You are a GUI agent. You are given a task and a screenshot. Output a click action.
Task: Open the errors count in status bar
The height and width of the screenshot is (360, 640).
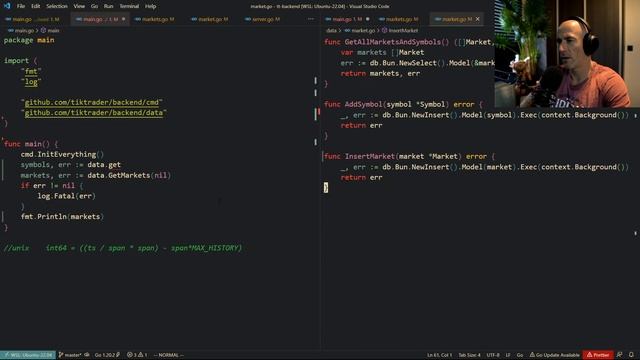(x=132, y=355)
